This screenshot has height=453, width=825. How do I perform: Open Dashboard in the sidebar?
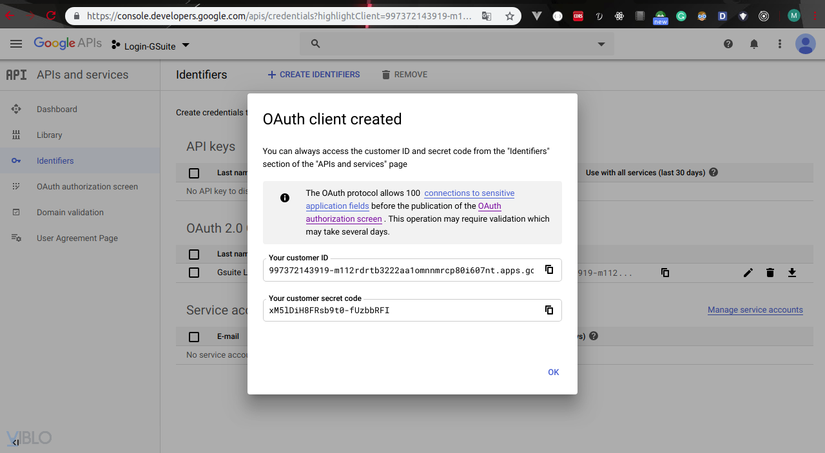57,109
